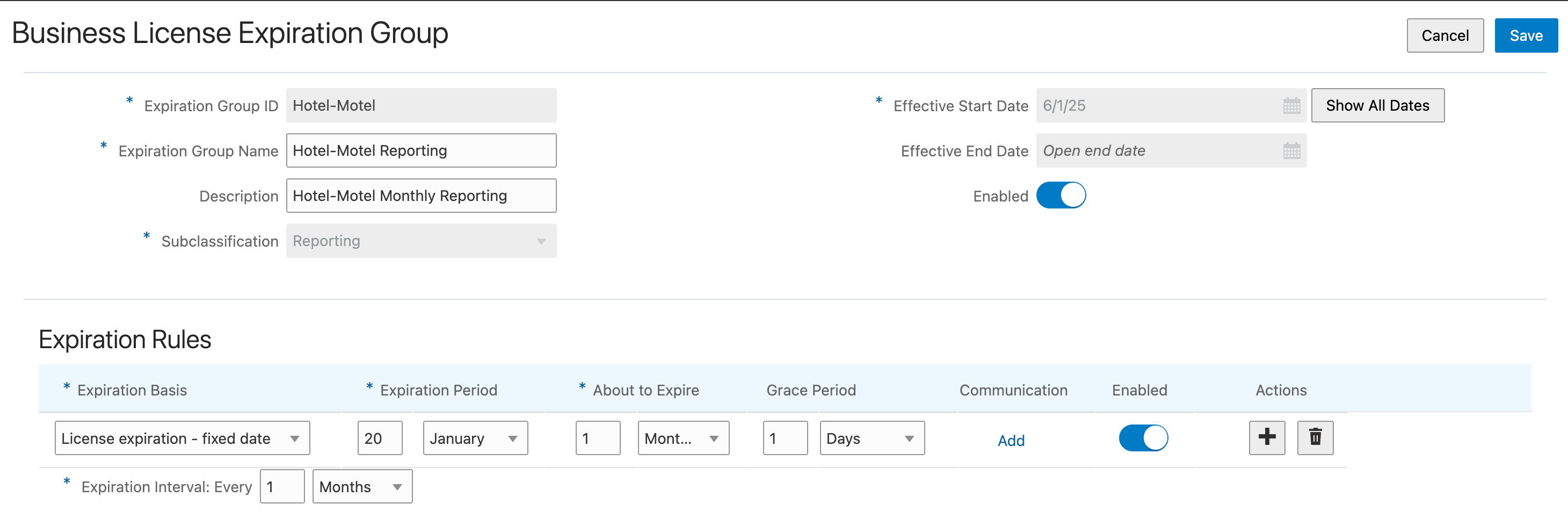Add a new expiration rule row
This screenshot has width=1568, height=518.
[x=1267, y=437]
